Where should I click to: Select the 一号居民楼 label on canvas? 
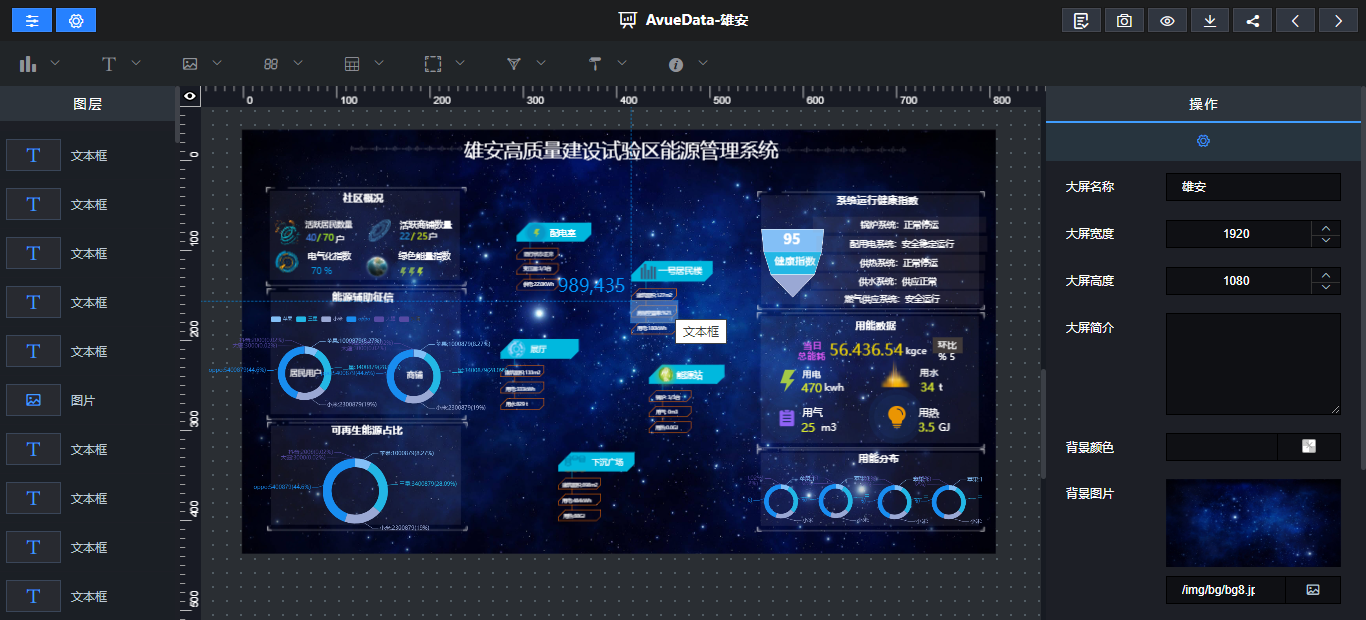point(672,271)
